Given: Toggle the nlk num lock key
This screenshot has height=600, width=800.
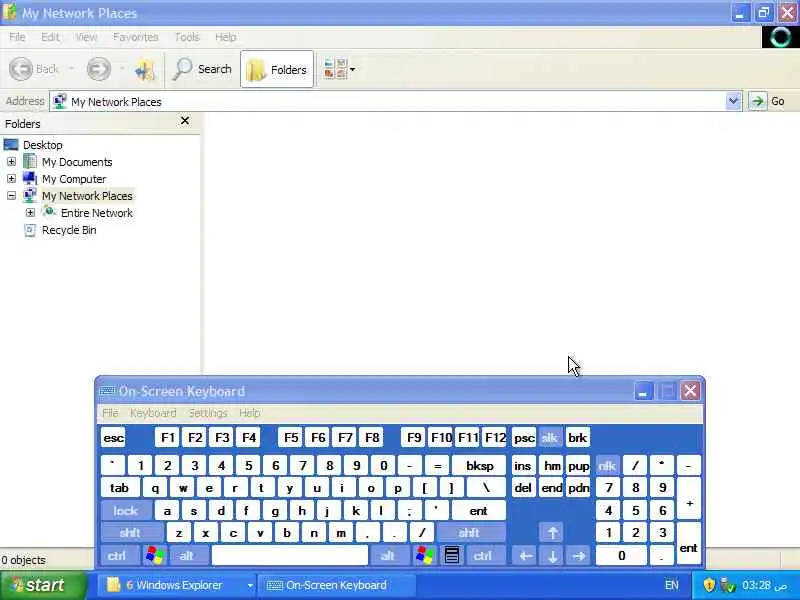Looking at the screenshot, I should 607,466.
